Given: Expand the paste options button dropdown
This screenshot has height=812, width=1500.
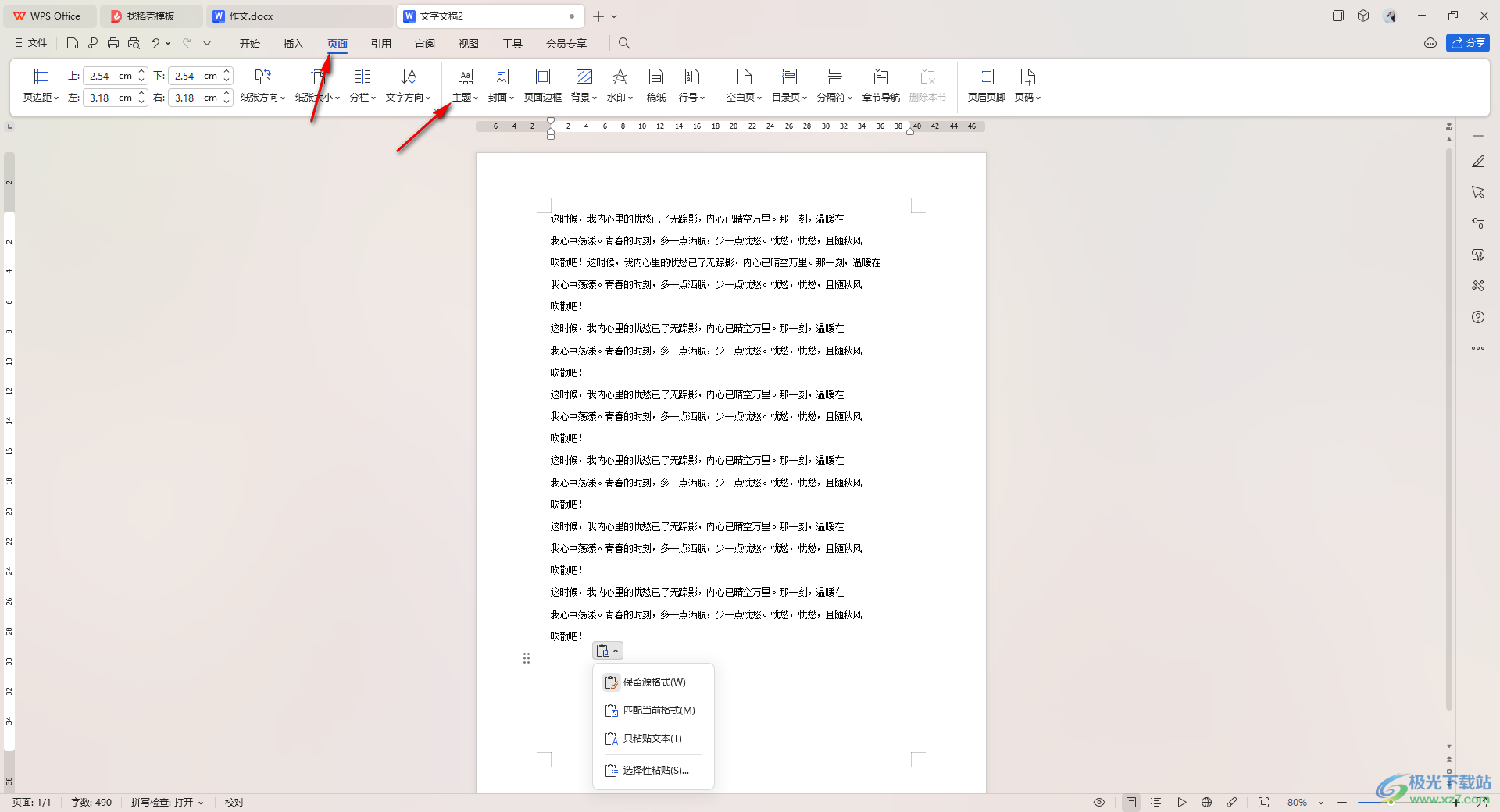Looking at the screenshot, I should coord(608,650).
